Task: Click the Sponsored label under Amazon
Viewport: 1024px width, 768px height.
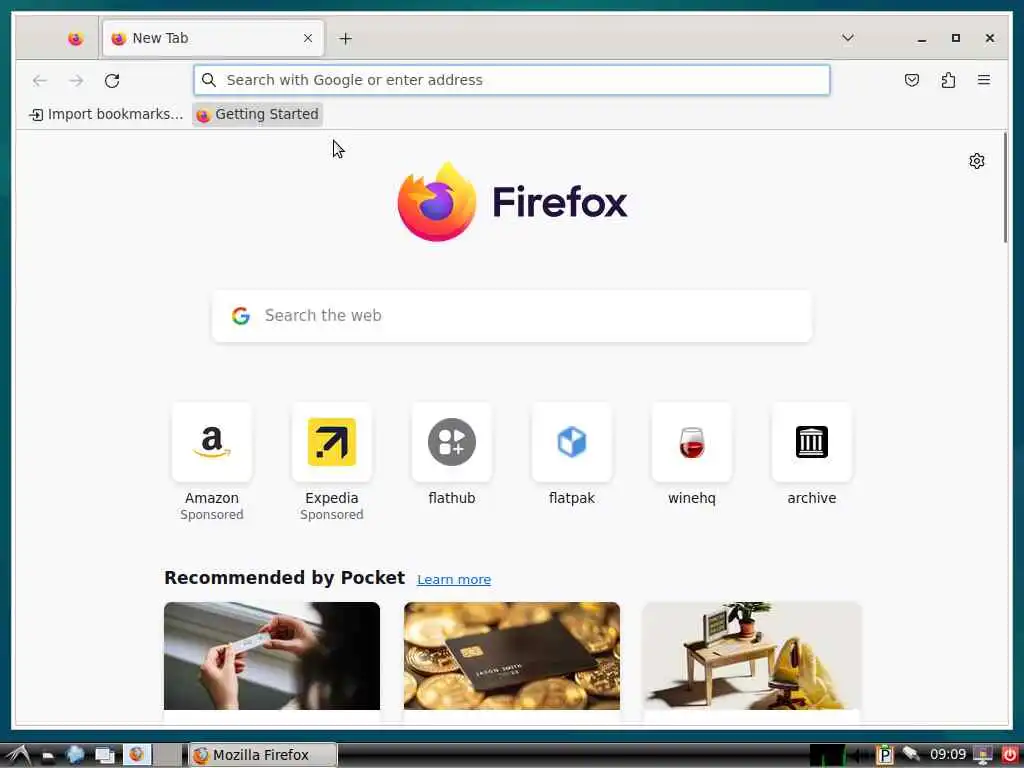Action: pos(212,515)
